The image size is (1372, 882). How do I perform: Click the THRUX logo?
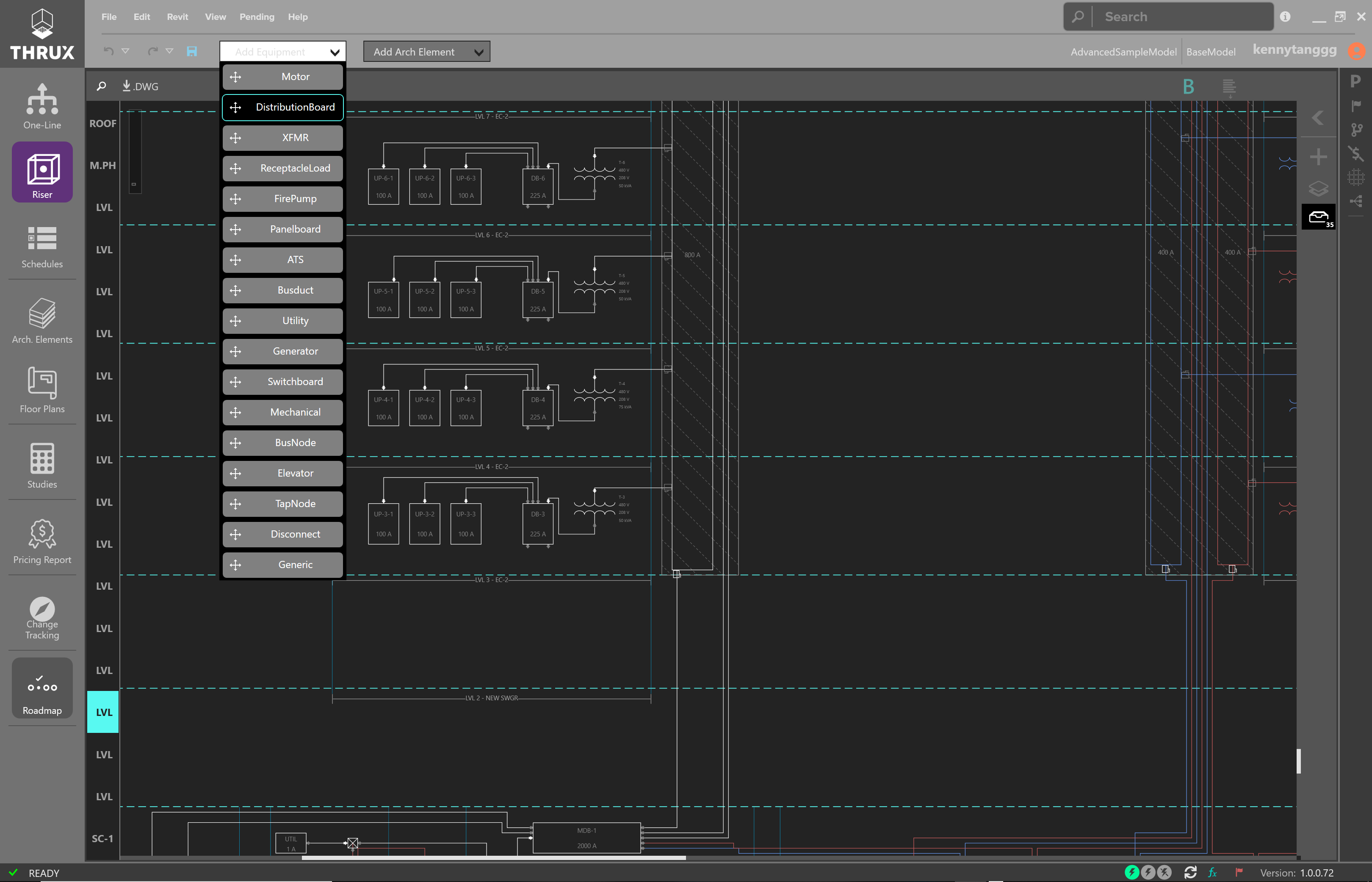pos(42,34)
